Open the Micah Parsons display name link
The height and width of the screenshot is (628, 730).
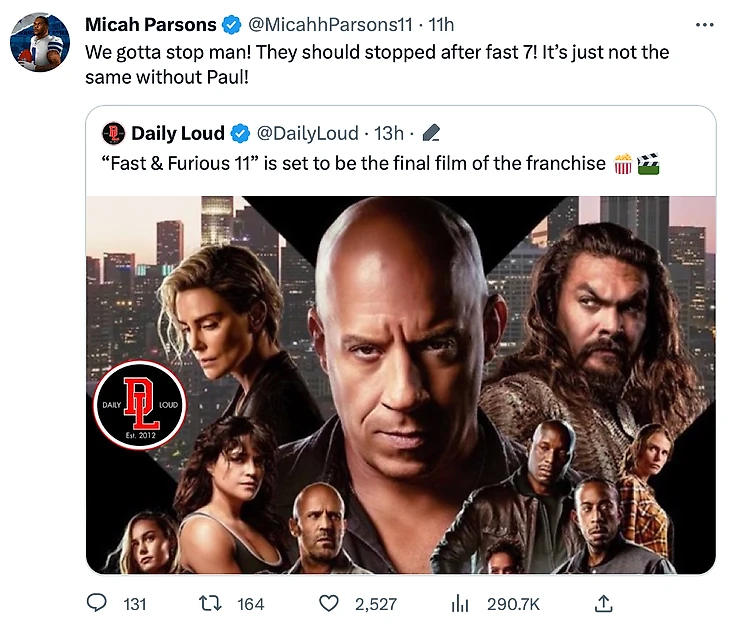click(151, 24)
